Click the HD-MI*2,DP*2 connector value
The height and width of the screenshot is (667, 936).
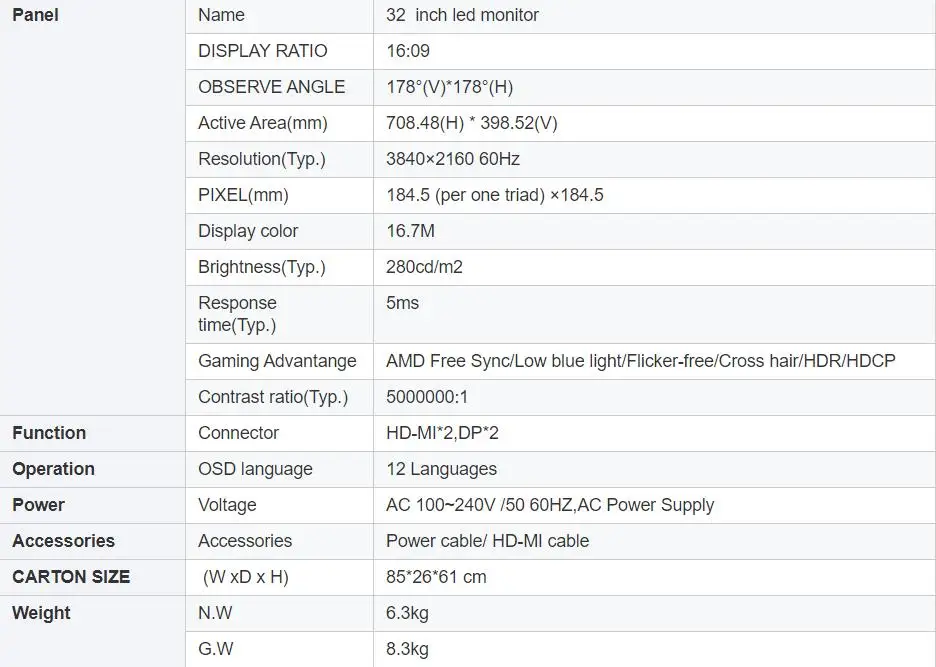point(444,433)
